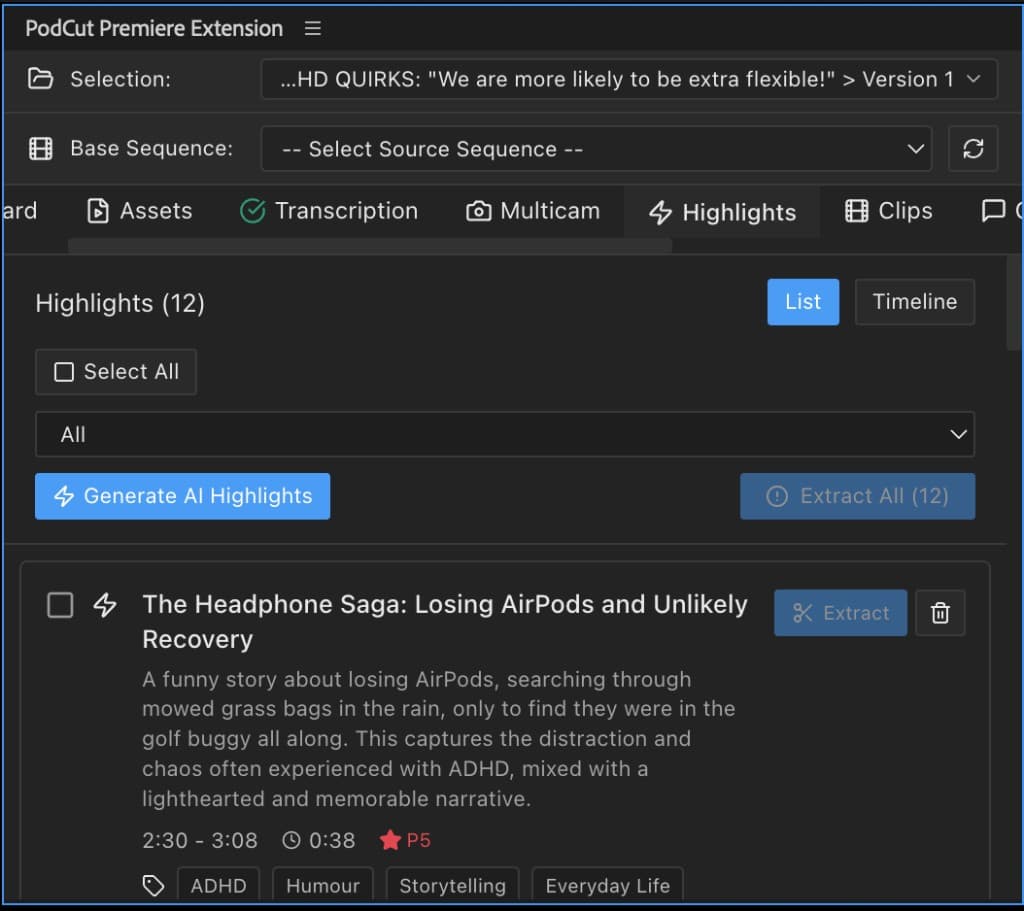Screen dimensions: 1024x911
Task: Click the red star P5 priority icon
Action: click(x=391, y=841)
